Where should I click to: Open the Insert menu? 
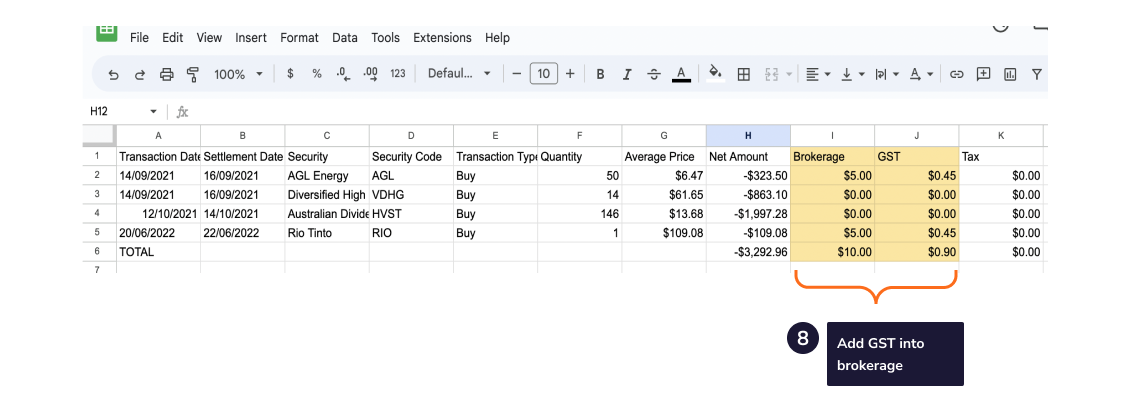pos(251,38)
